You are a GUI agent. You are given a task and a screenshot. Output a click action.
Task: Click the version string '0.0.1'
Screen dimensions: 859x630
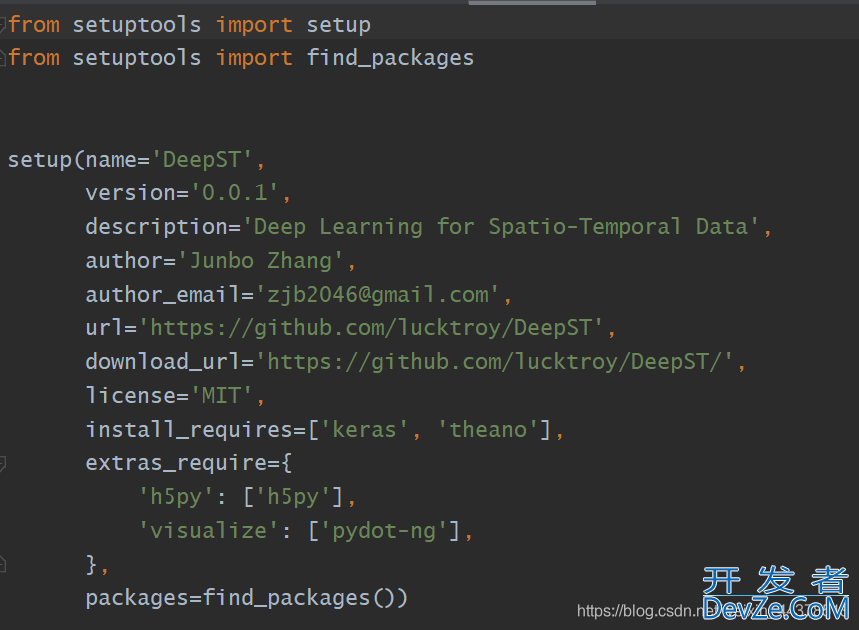pos(234,193)
